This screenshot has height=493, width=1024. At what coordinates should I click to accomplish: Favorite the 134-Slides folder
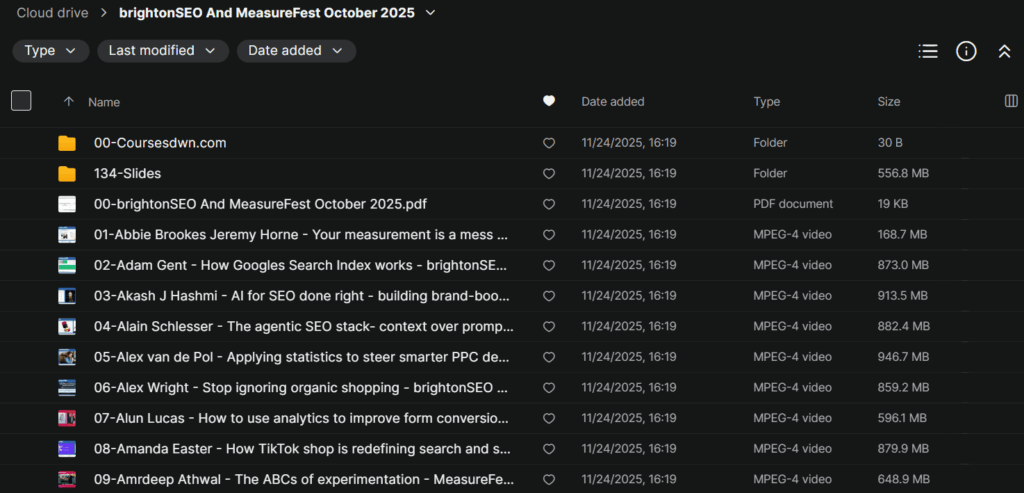[x=548, y=174]
